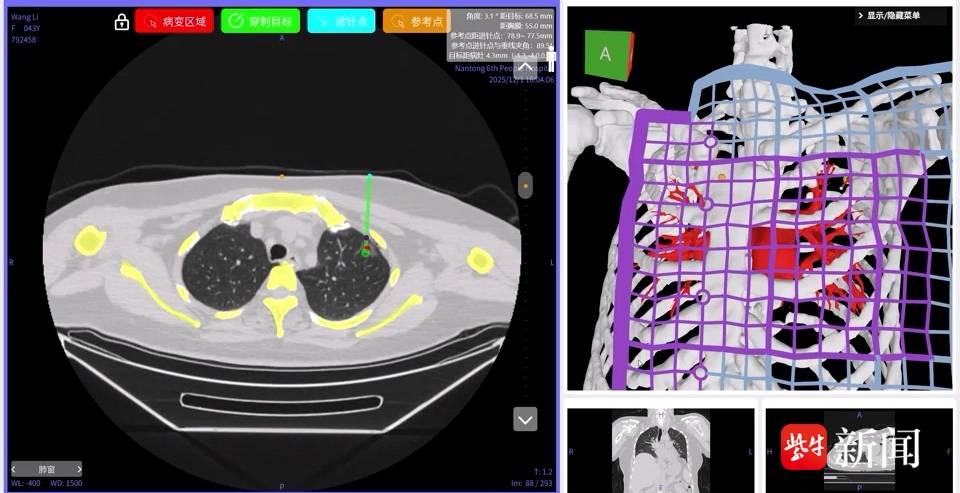Switch to next window preset right of 肺窗

click(x=78, y=469)
